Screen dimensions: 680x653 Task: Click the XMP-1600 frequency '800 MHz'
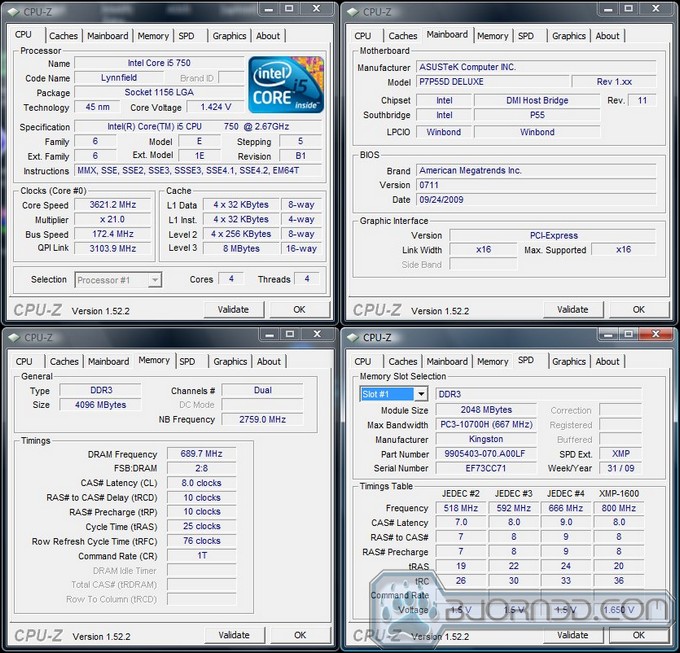pos(618,508)
